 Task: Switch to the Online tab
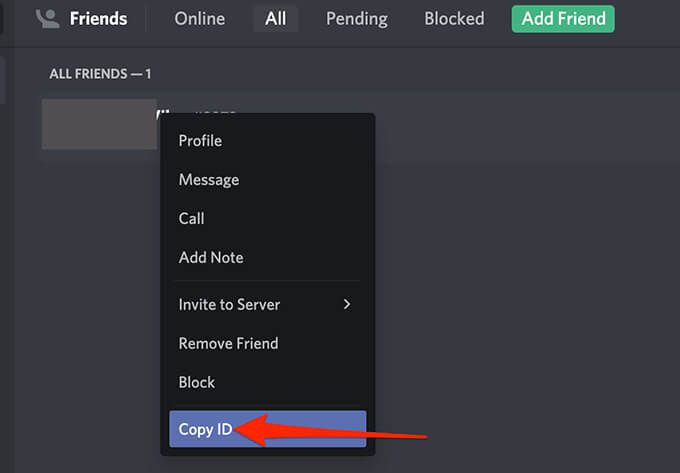(x=199, y=19)
